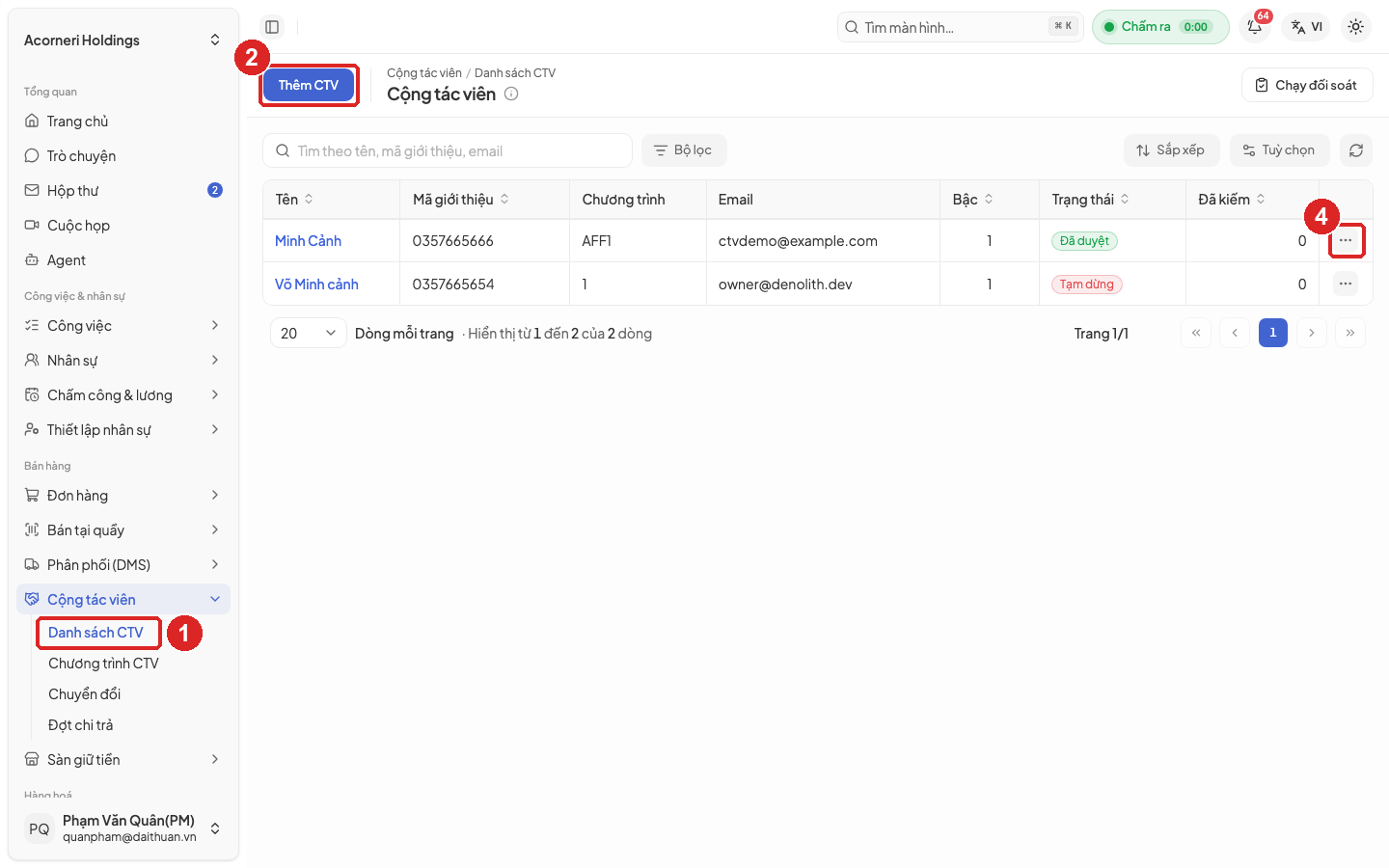Expand the Đơn hàng sidebar section
Viewport: 1389px width, 868px height.
tap(123, 496)
